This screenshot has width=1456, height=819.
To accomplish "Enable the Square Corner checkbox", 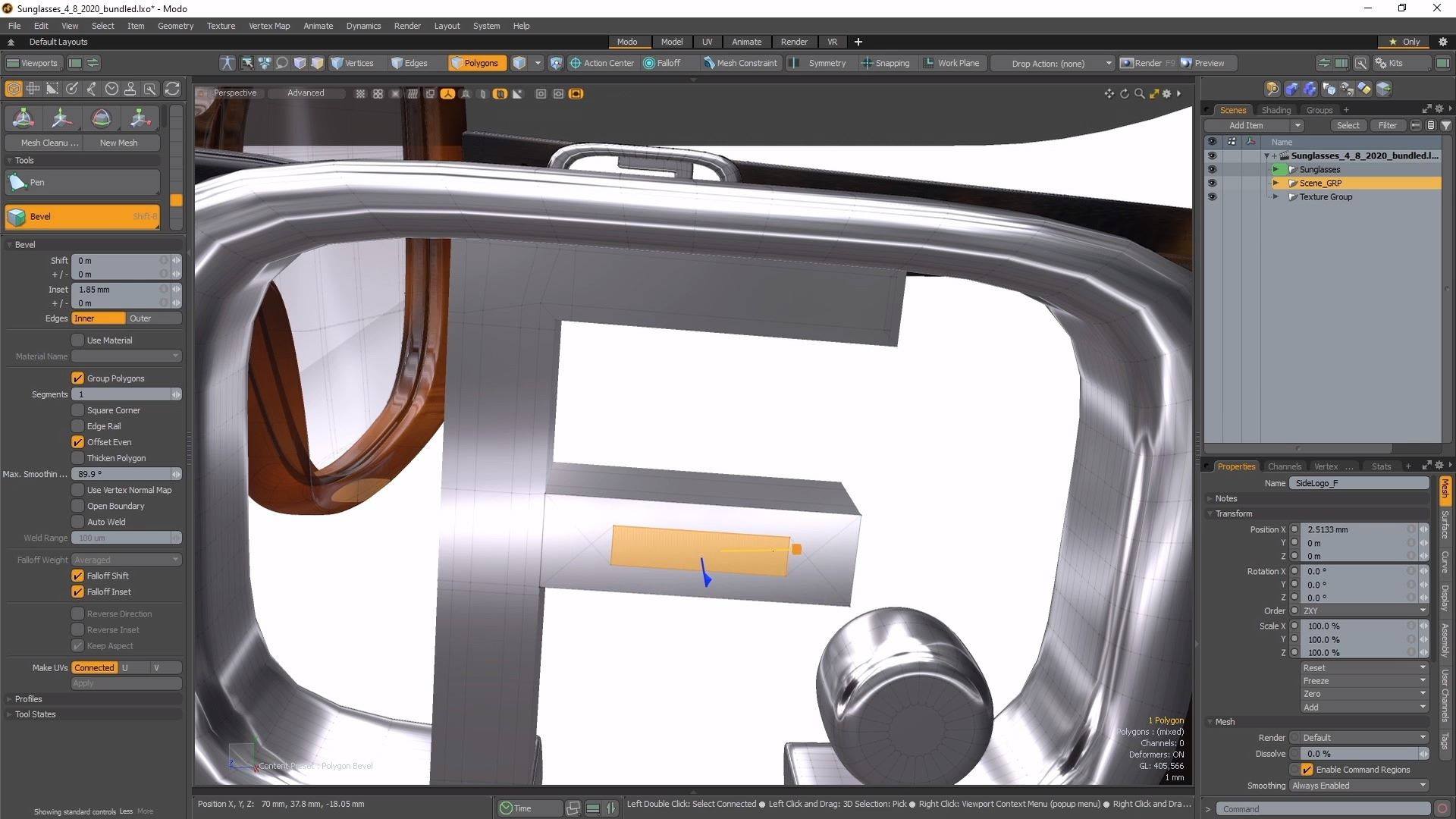I will (77, 410).
